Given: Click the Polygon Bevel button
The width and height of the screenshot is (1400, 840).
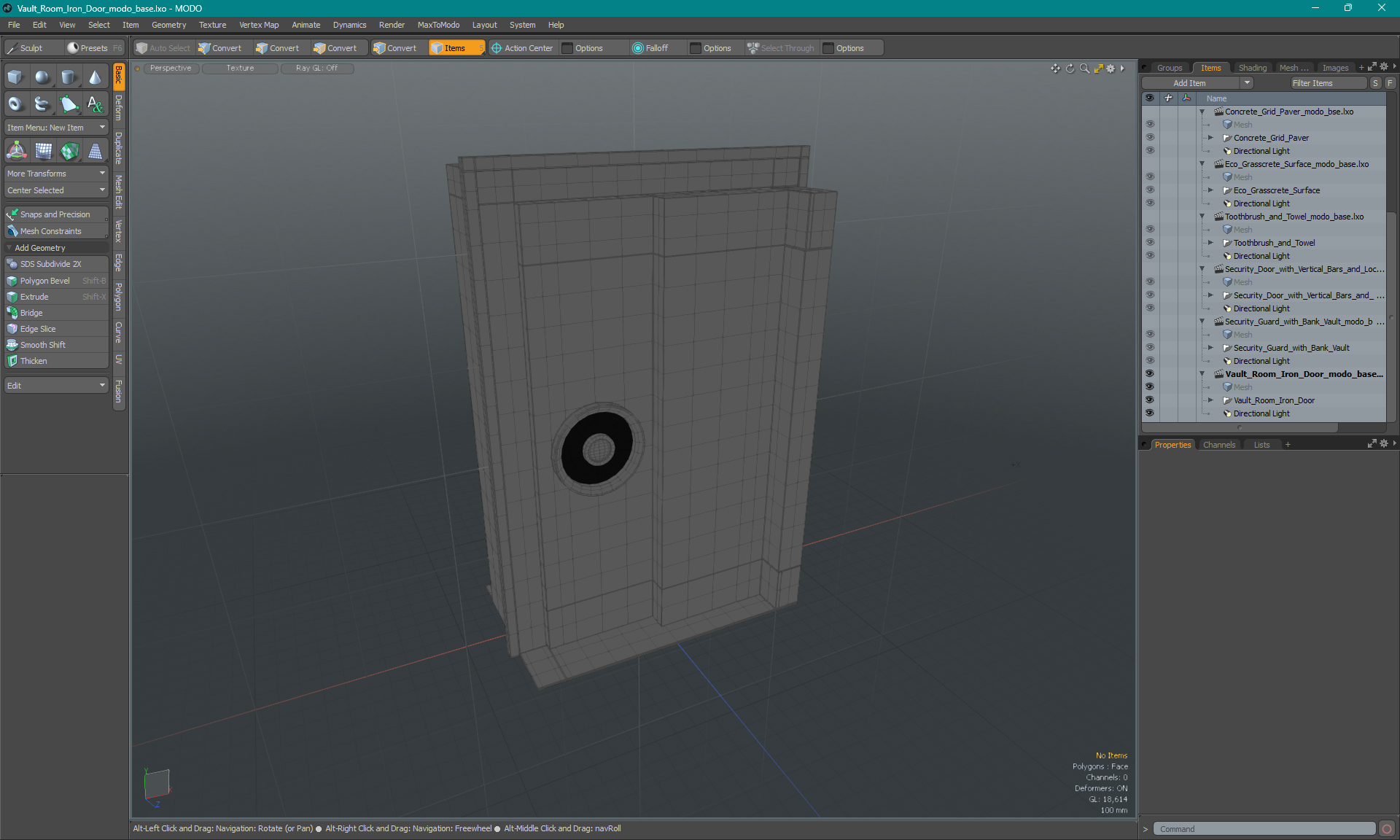Looking at the screenshot, I should 56,281.
